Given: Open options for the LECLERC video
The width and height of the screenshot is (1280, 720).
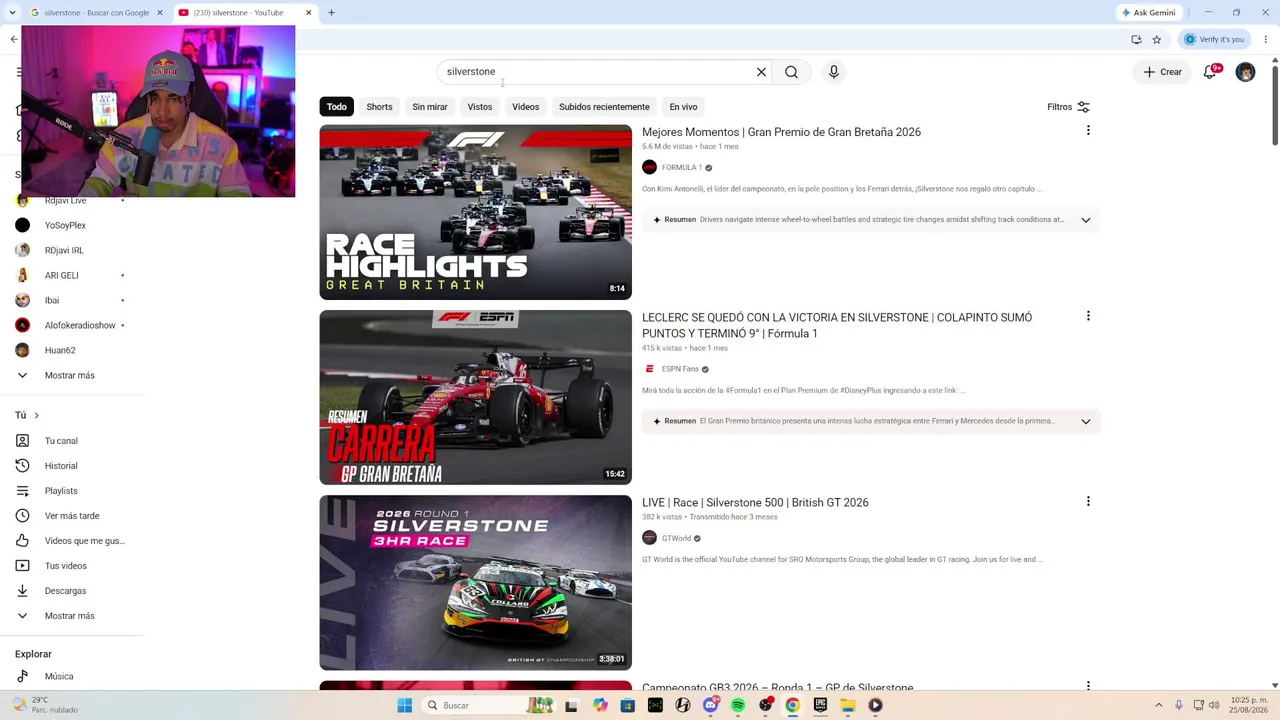Looking at the screenshot, I should coord(1088,316).
